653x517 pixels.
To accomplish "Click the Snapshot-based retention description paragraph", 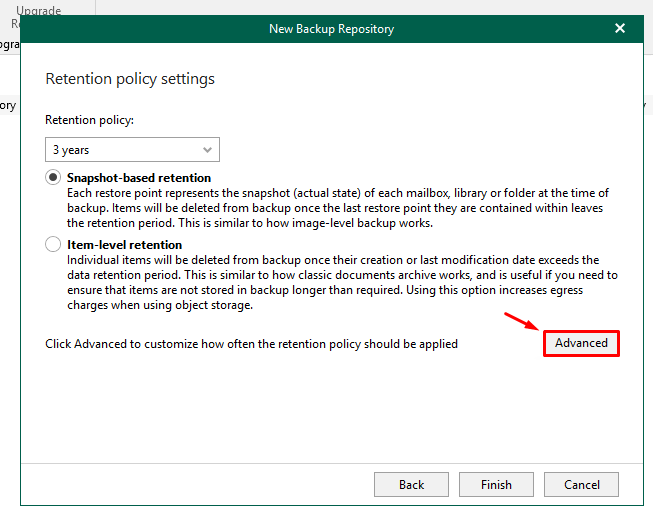I will pos(337,208).
